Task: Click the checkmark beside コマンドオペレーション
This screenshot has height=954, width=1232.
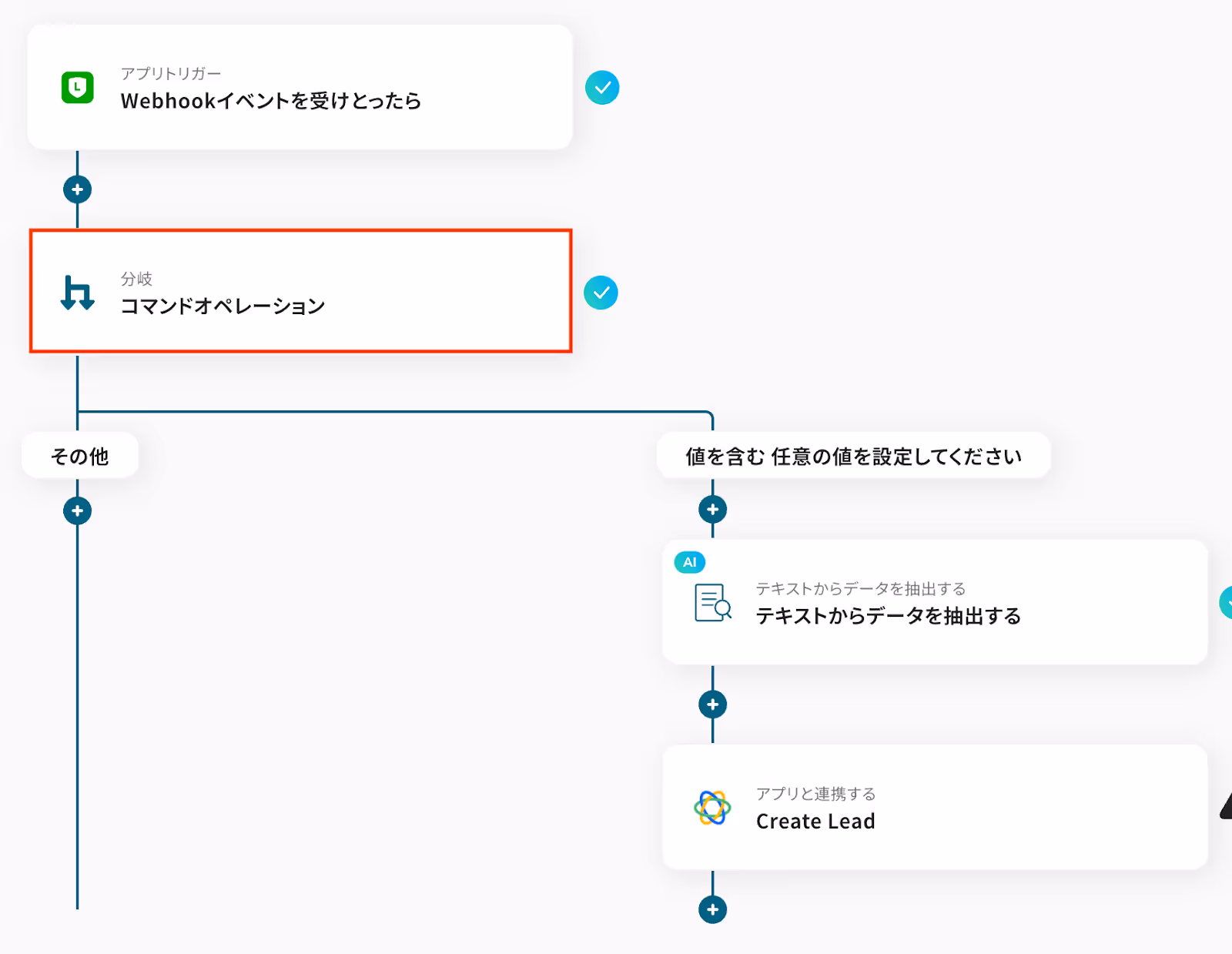Action: (x=601, y=293)
